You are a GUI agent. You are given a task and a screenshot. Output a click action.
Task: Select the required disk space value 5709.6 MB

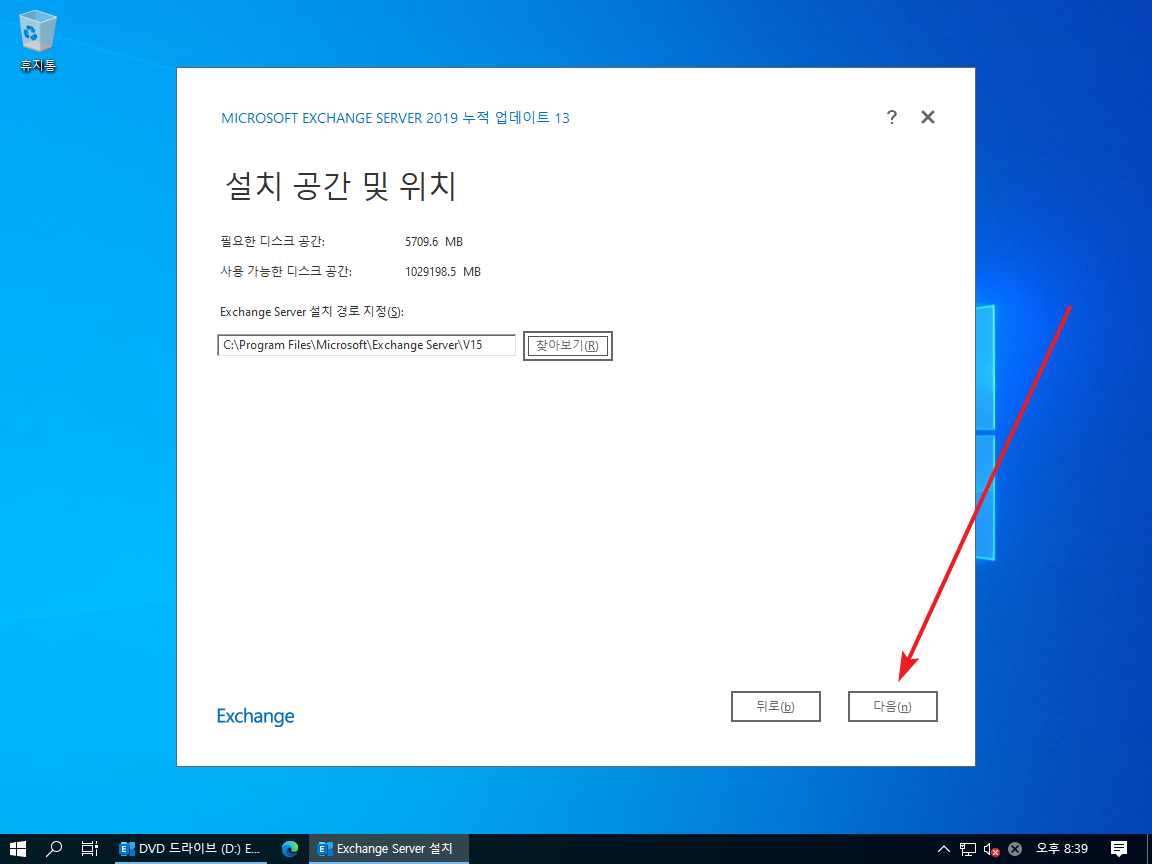(433, 242)
